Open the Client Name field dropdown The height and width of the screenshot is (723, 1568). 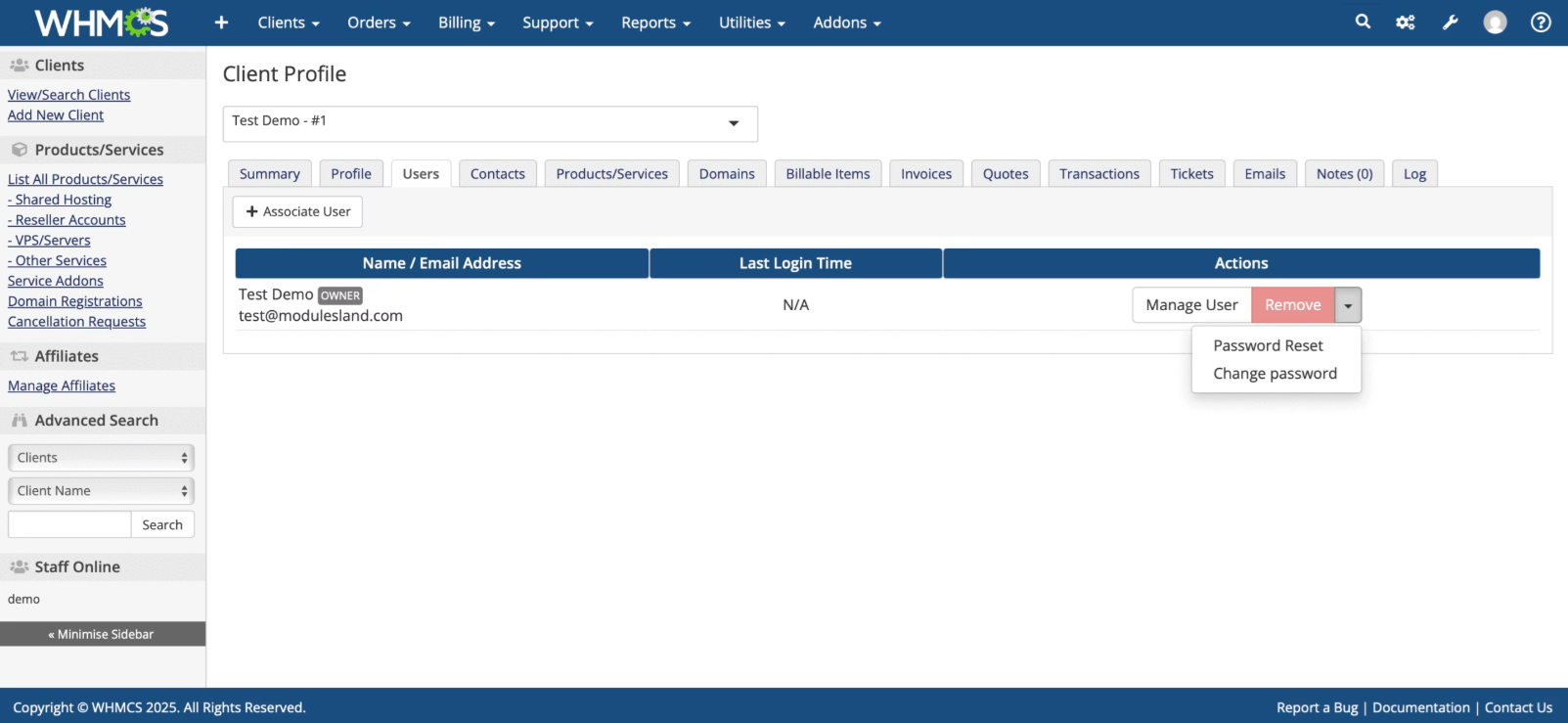tap(101, 491)
